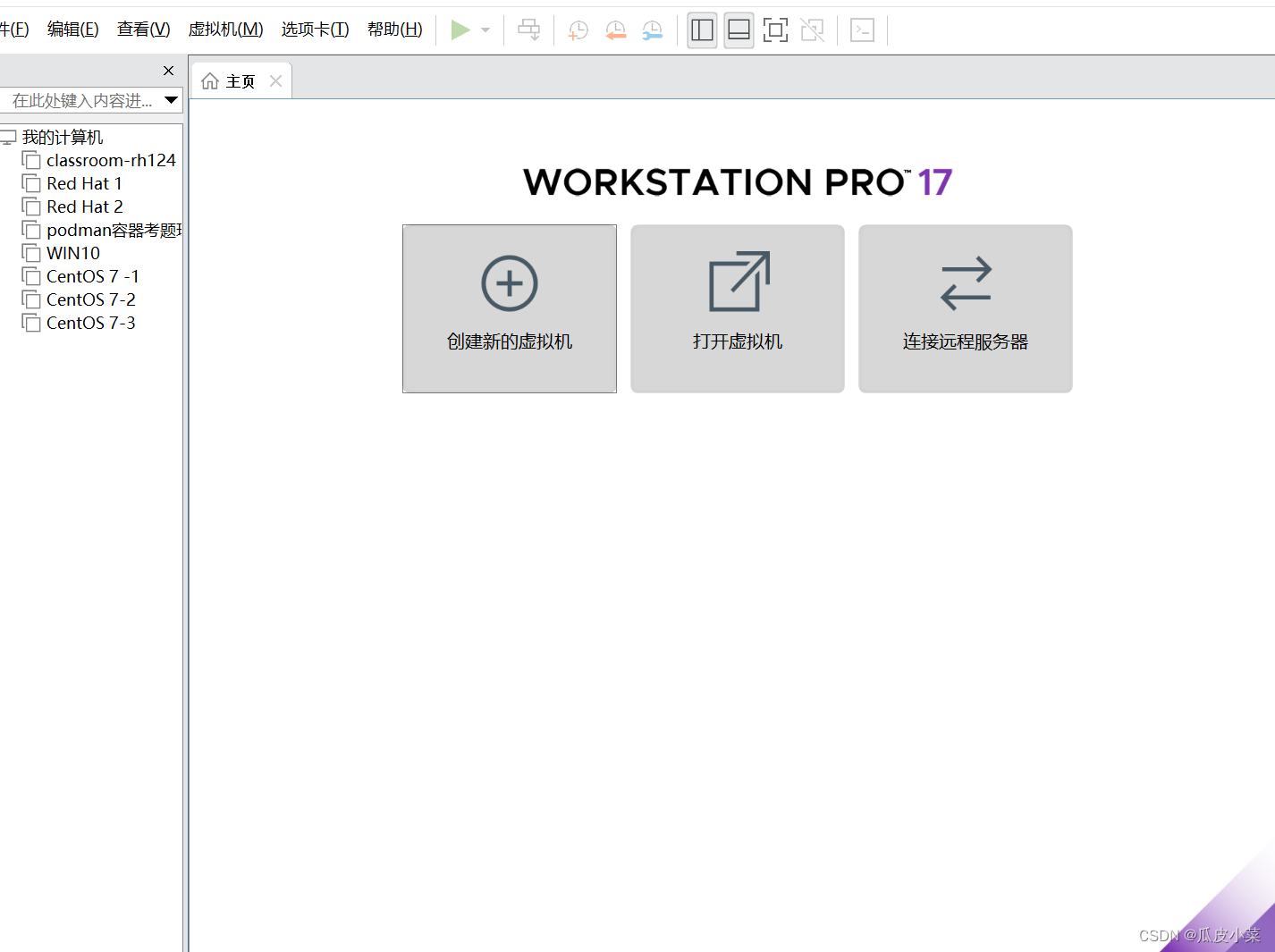The image size is (1275, 952).
Task: Click the Unity mode toolbar icon
Action: pos(812,30)
